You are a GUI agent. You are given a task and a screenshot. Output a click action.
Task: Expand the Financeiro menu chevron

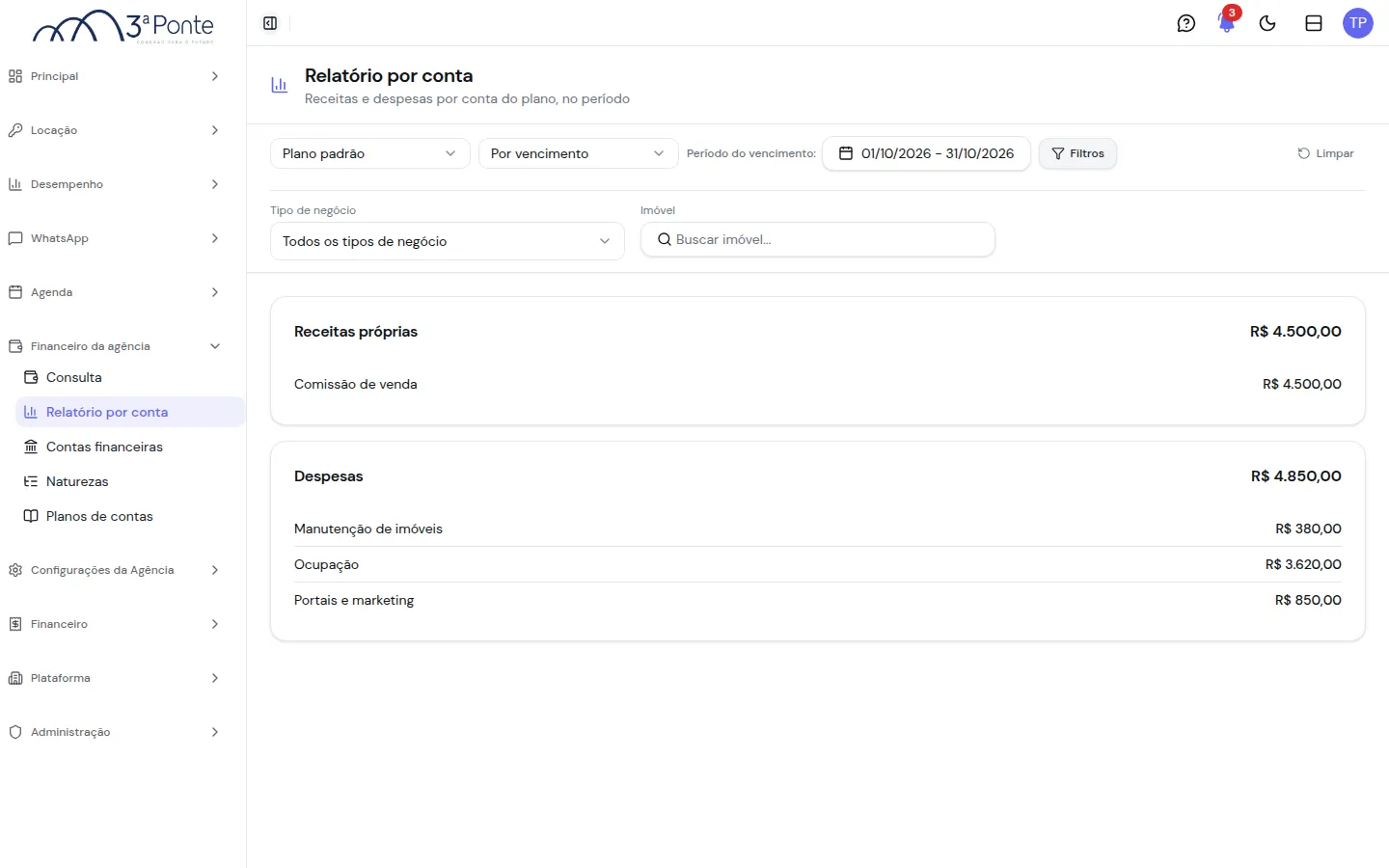coord(215,624)
